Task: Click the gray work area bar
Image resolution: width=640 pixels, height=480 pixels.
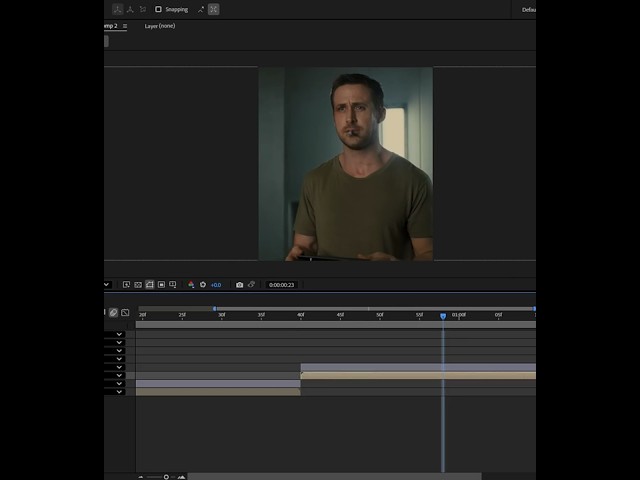Action: pos(336,324)
